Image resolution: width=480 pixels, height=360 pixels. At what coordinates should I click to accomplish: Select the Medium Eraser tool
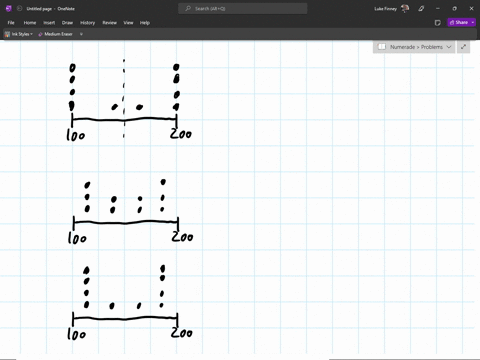point(55,34)
